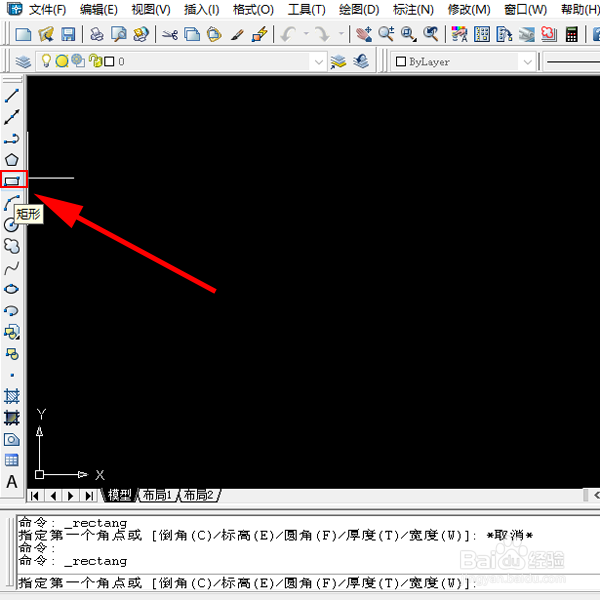Click the Cut scissors icon
The height and width of the screenshot is (600, 600).
point(170,34)
